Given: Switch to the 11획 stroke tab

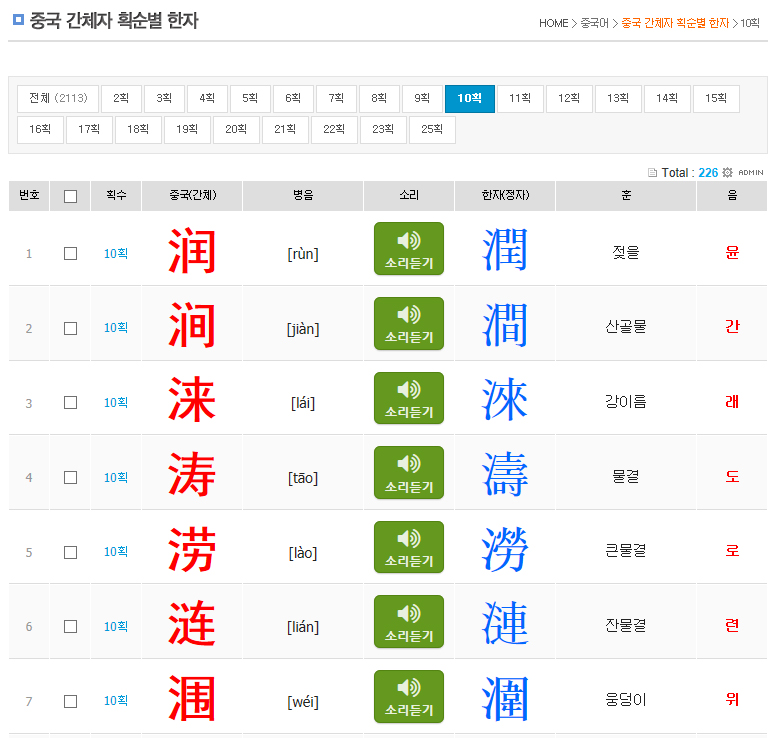Looking at the screenshot, I should click(520, 98).
